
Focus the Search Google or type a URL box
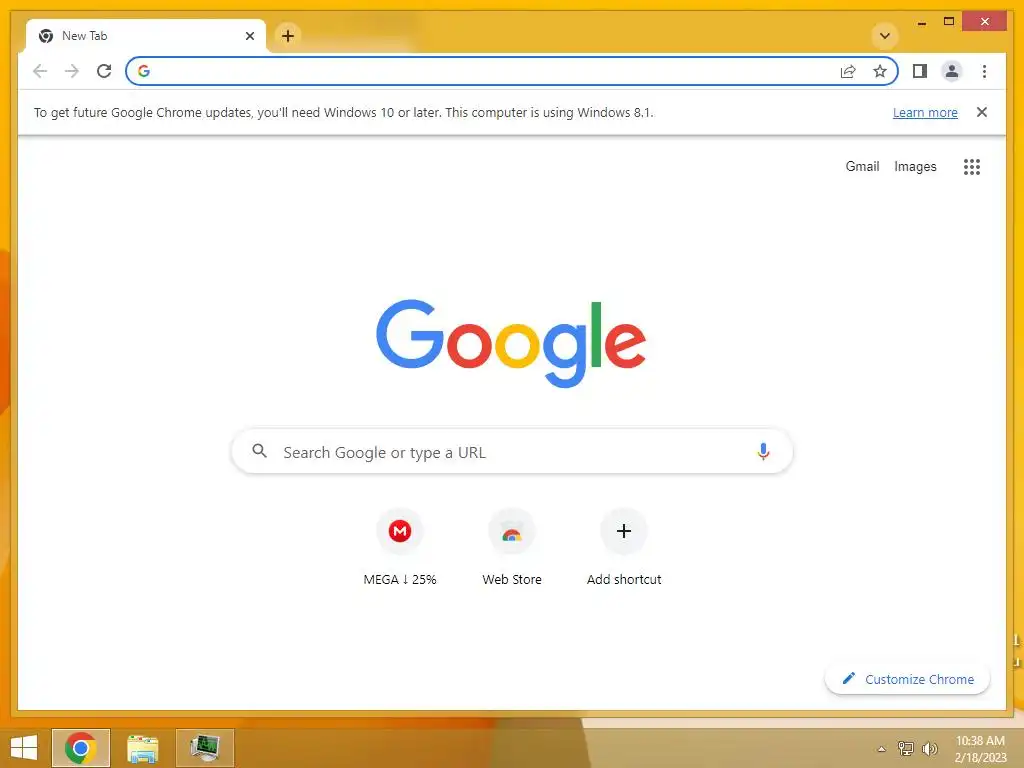pyautogui.click(x=512, y=452)
